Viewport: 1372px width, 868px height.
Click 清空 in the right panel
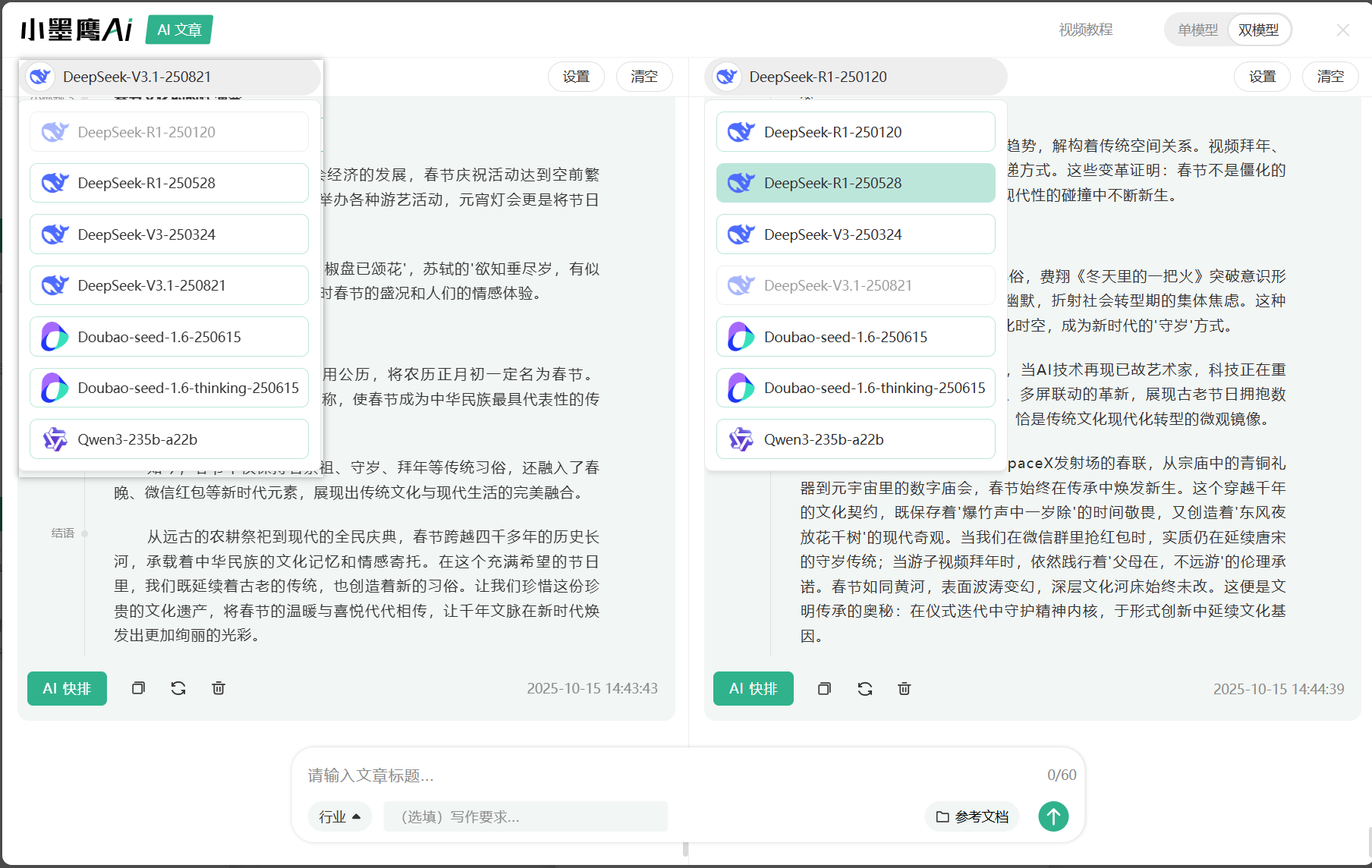(x=1330, y=77)
